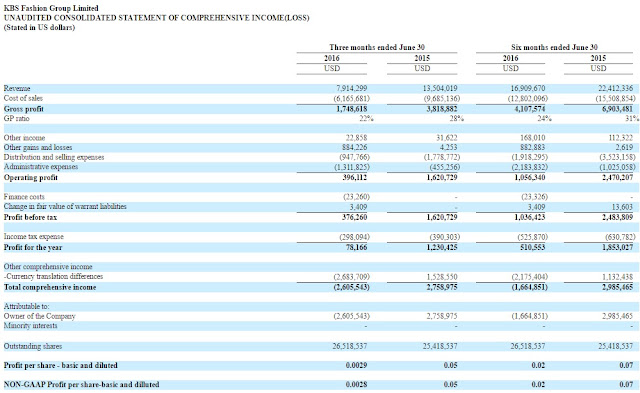Click NON-GAAP profit per share value 0.0028

(x=356, y=384)
